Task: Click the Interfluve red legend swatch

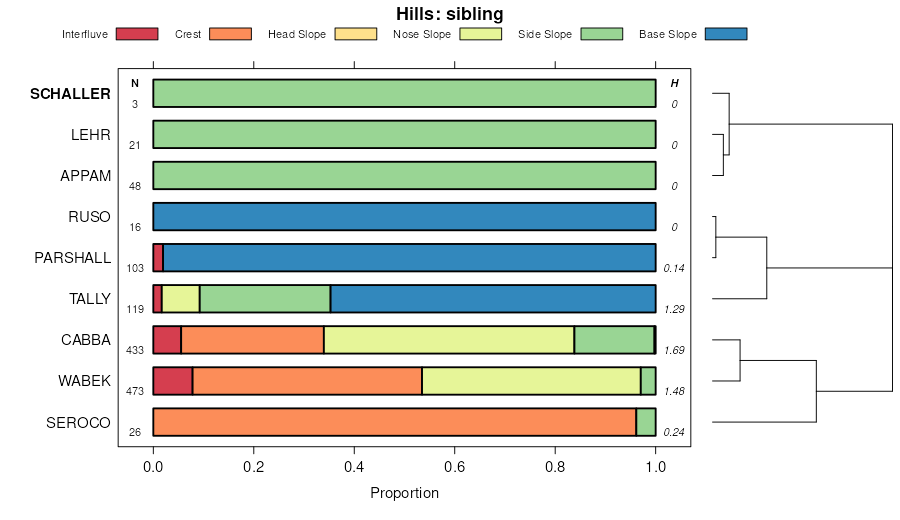Action: (x=137, y=34)
